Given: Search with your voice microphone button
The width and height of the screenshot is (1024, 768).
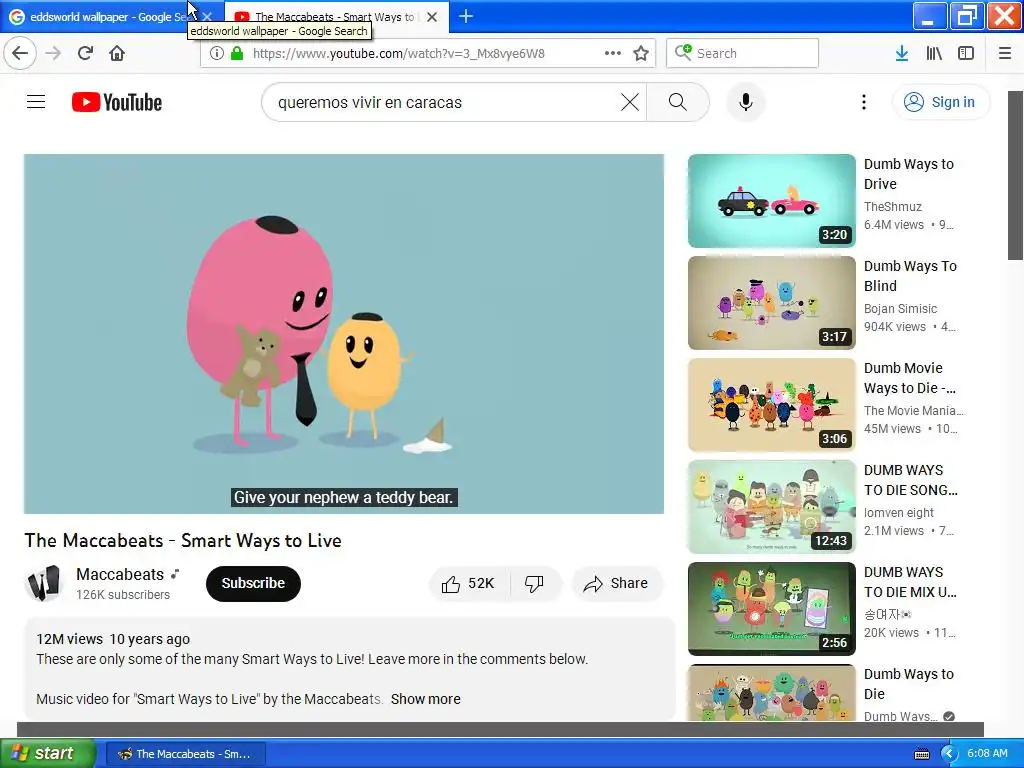Looking at the screenshot, I should (x=746, y=102).
